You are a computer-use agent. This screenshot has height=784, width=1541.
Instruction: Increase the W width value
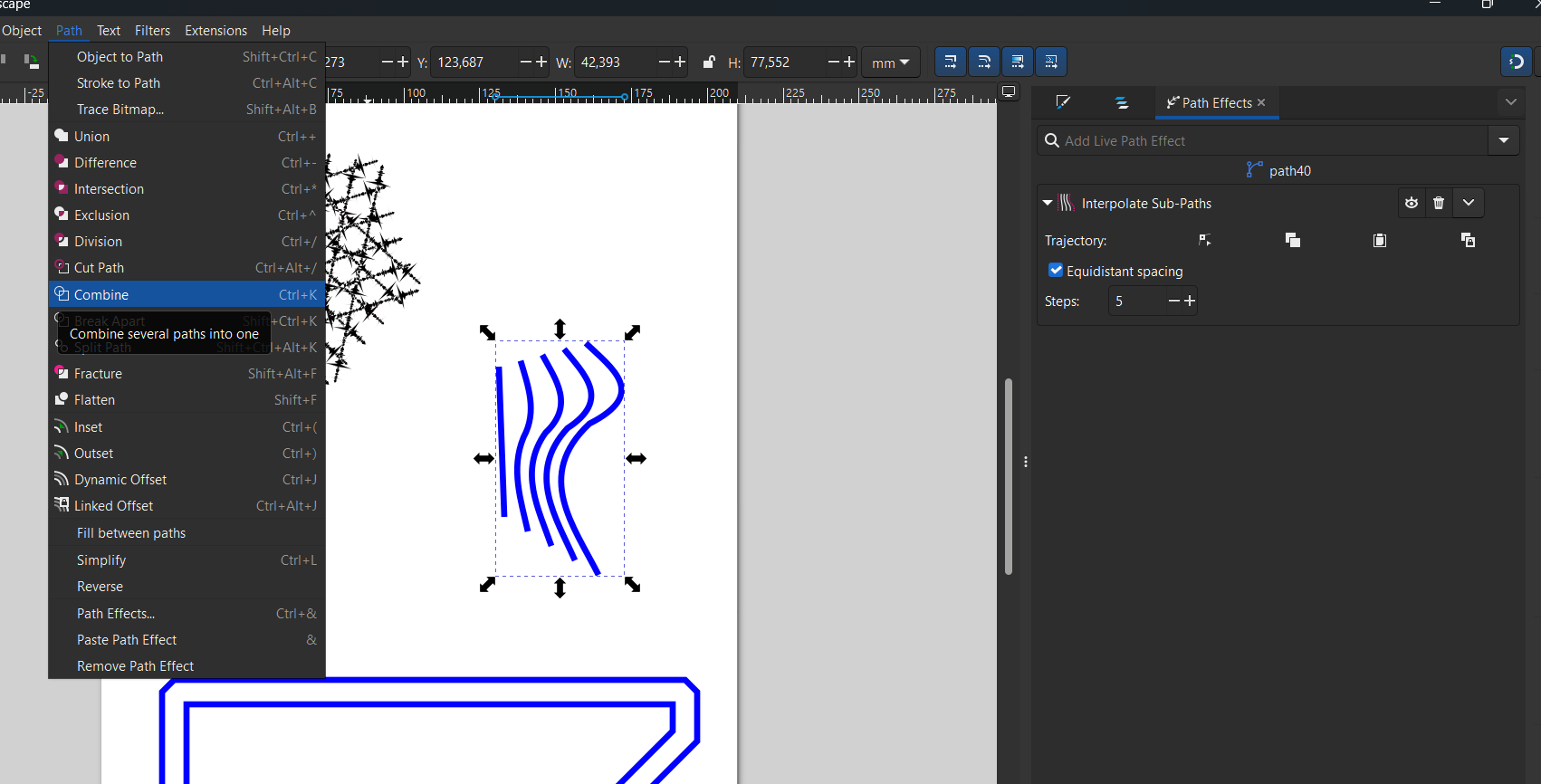click(680, 62)
